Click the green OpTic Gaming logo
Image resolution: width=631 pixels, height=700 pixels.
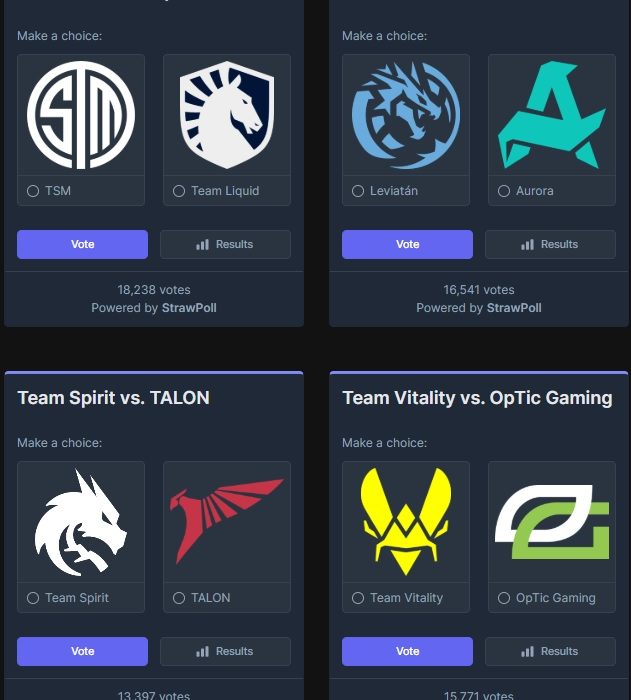552,522
